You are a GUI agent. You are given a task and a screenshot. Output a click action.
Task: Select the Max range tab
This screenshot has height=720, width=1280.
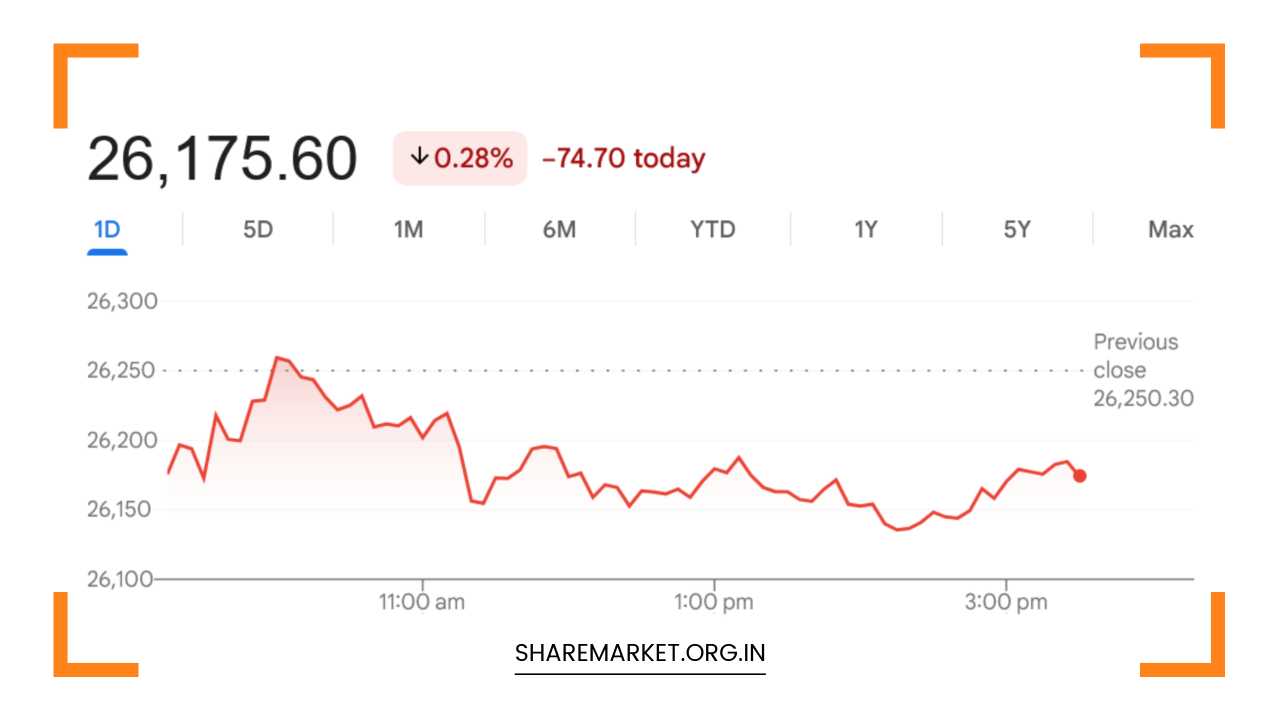point(1170,230)
